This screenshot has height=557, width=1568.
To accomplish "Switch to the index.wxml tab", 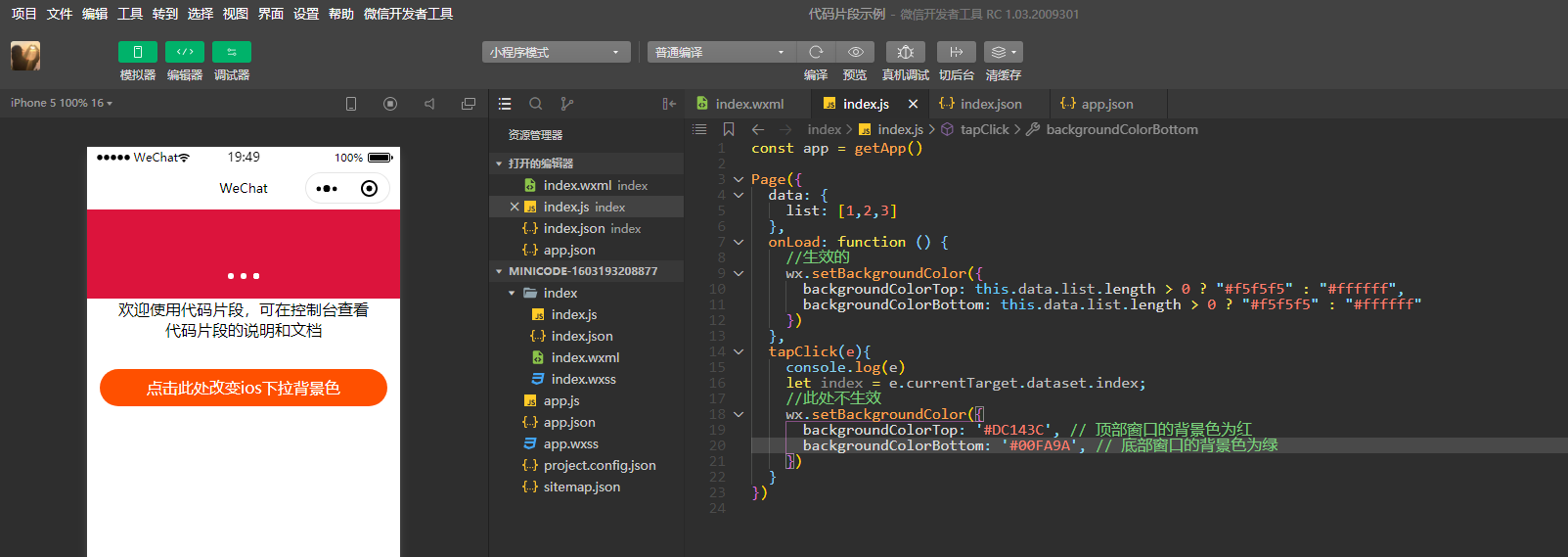I will (747, 104).
